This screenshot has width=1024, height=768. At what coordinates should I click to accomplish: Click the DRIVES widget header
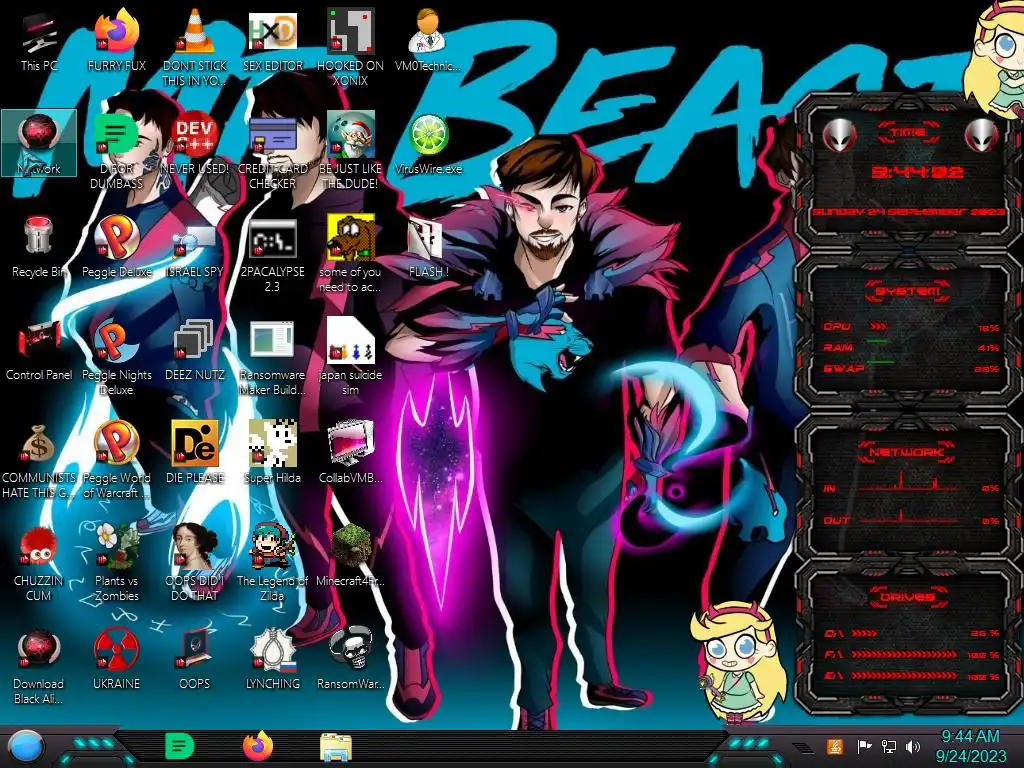(x=908, y=596)
